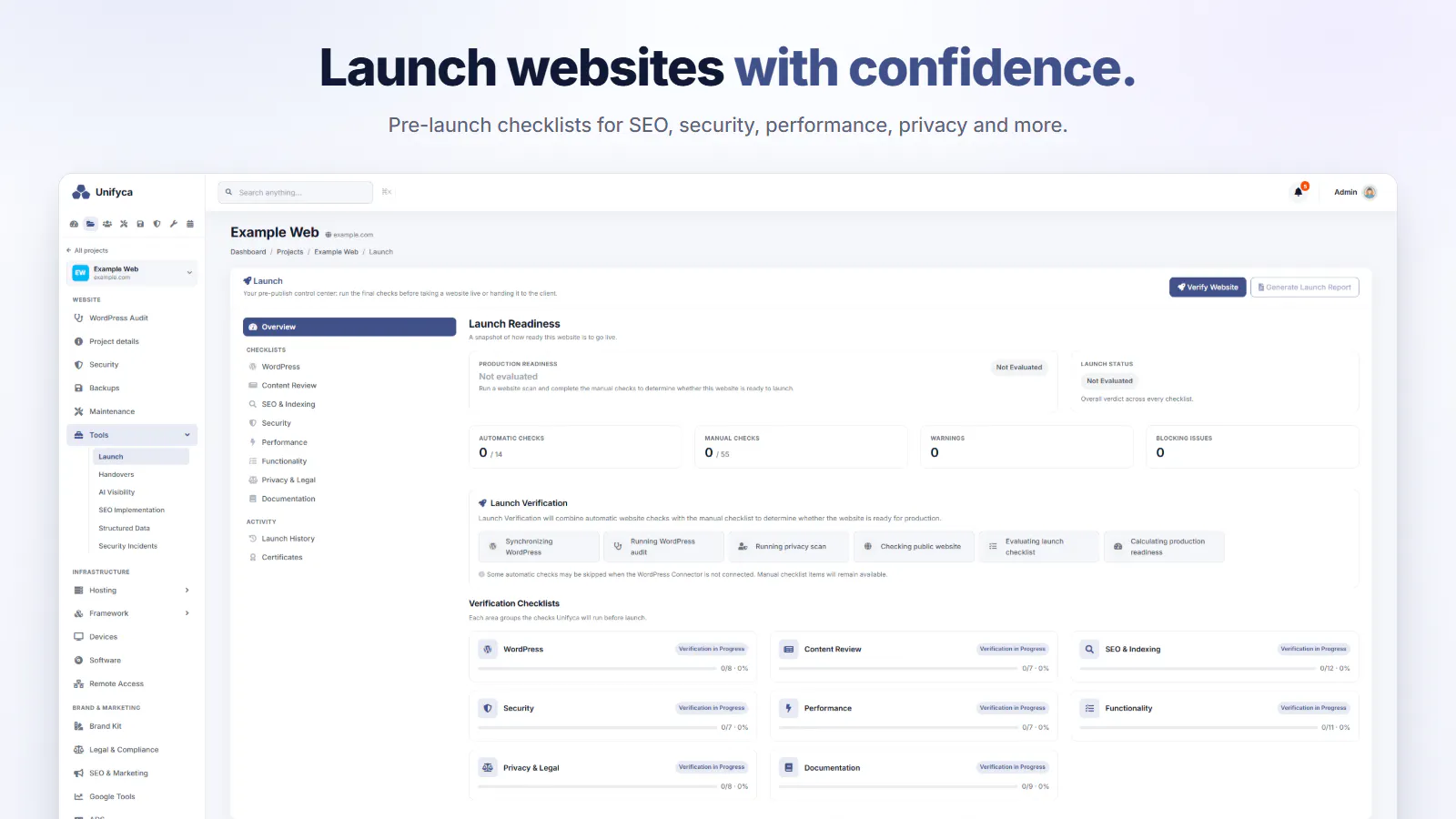Open Launch History under Activity
Image resolution: width=1456 pixels, height=819 pixels.
(288, 539)
